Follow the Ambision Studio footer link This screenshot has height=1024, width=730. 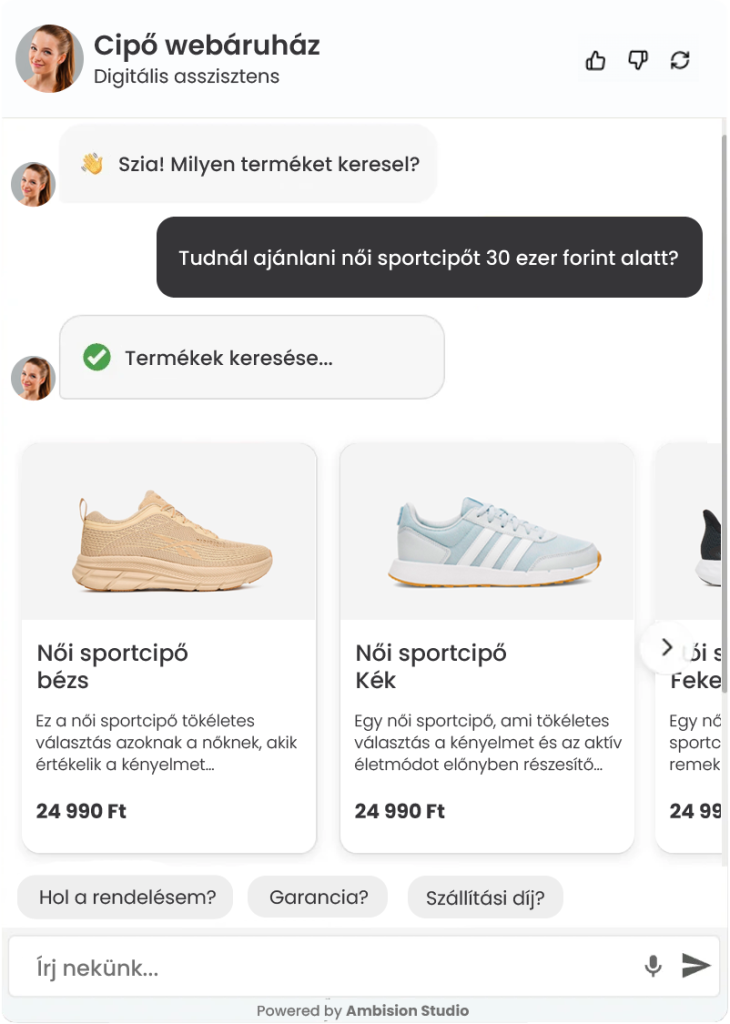click(x=407, y=1010)
